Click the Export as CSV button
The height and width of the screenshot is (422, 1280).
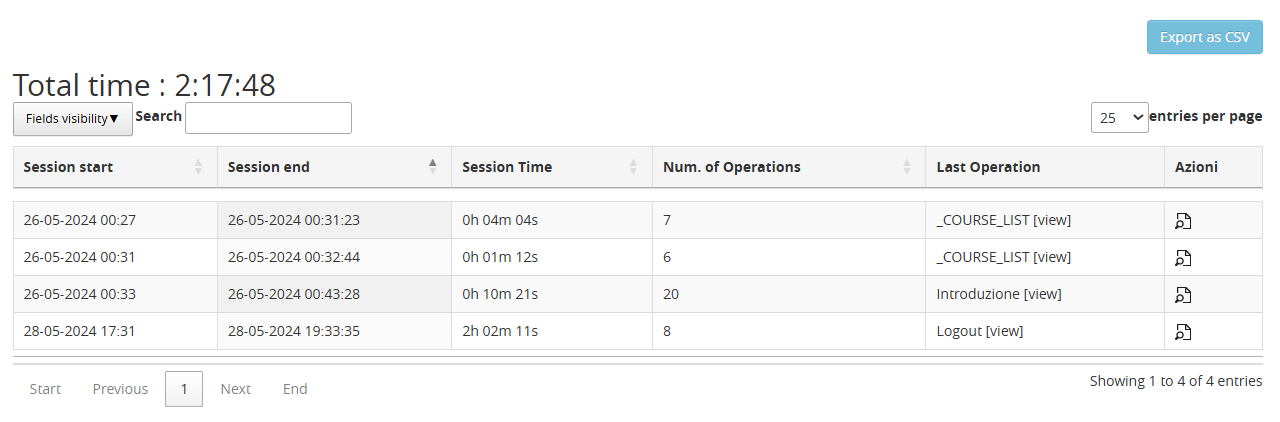click(1204, 37)
